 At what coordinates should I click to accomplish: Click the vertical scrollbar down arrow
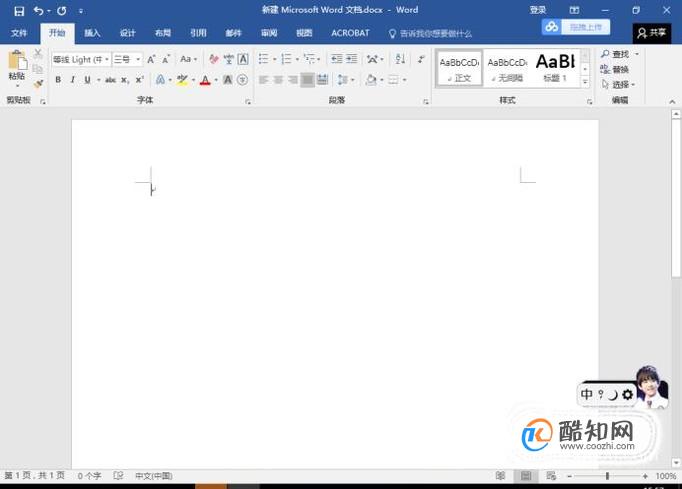click(x=675, y=462)
